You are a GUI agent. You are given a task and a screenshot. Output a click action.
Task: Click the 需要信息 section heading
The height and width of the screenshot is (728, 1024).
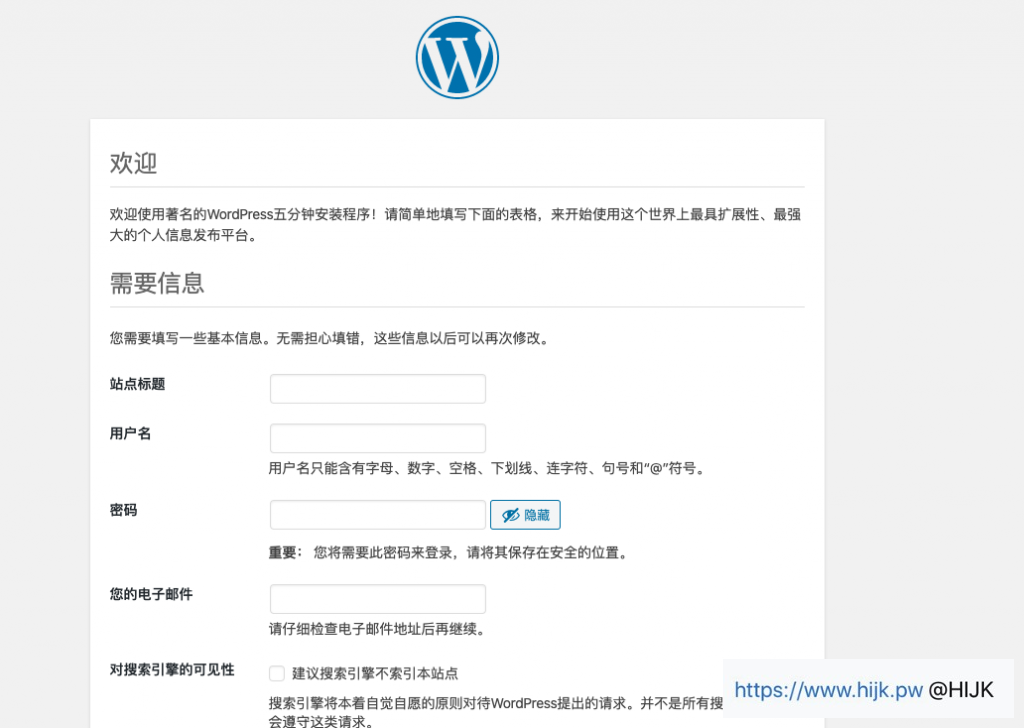point(155,283)
